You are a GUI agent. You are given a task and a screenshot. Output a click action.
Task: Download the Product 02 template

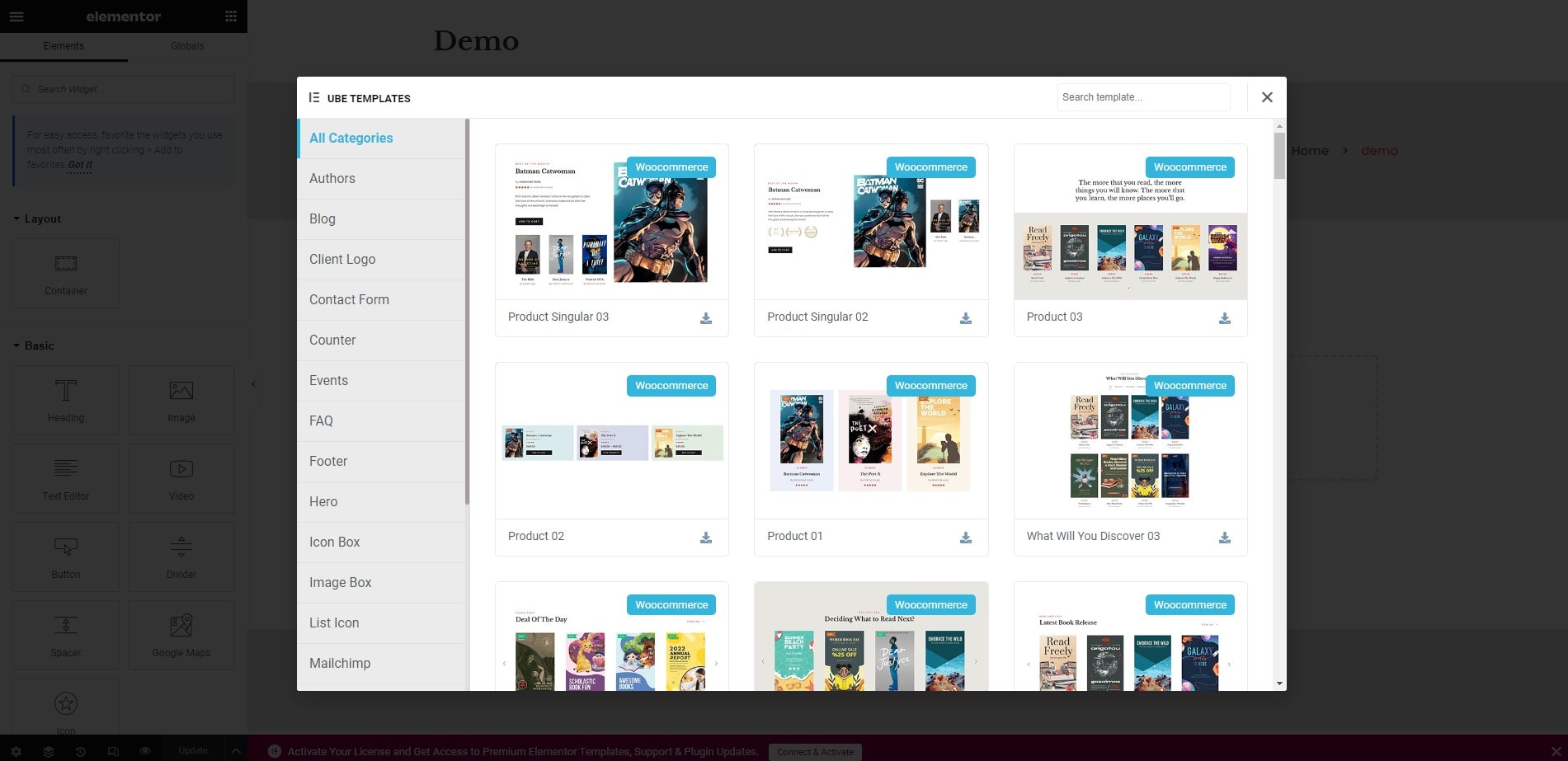pyautogui.click(x=706, y=538)
